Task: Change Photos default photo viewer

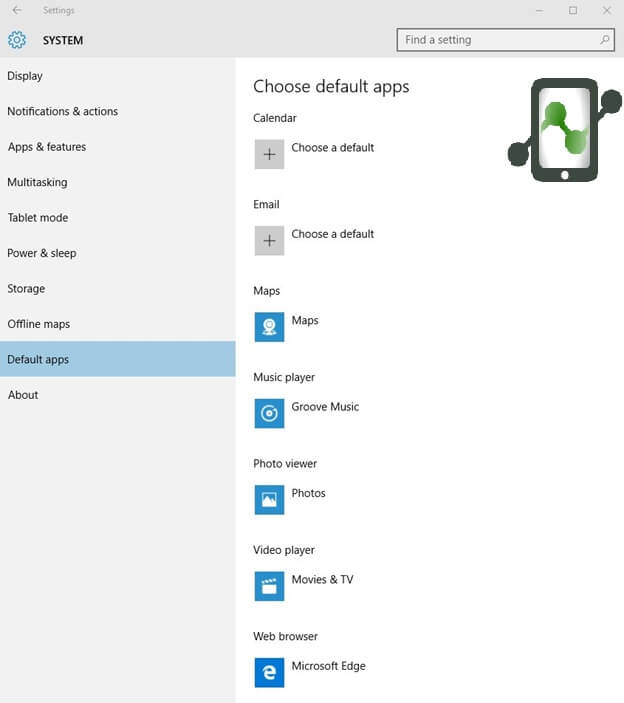Action: coord(308,493)
